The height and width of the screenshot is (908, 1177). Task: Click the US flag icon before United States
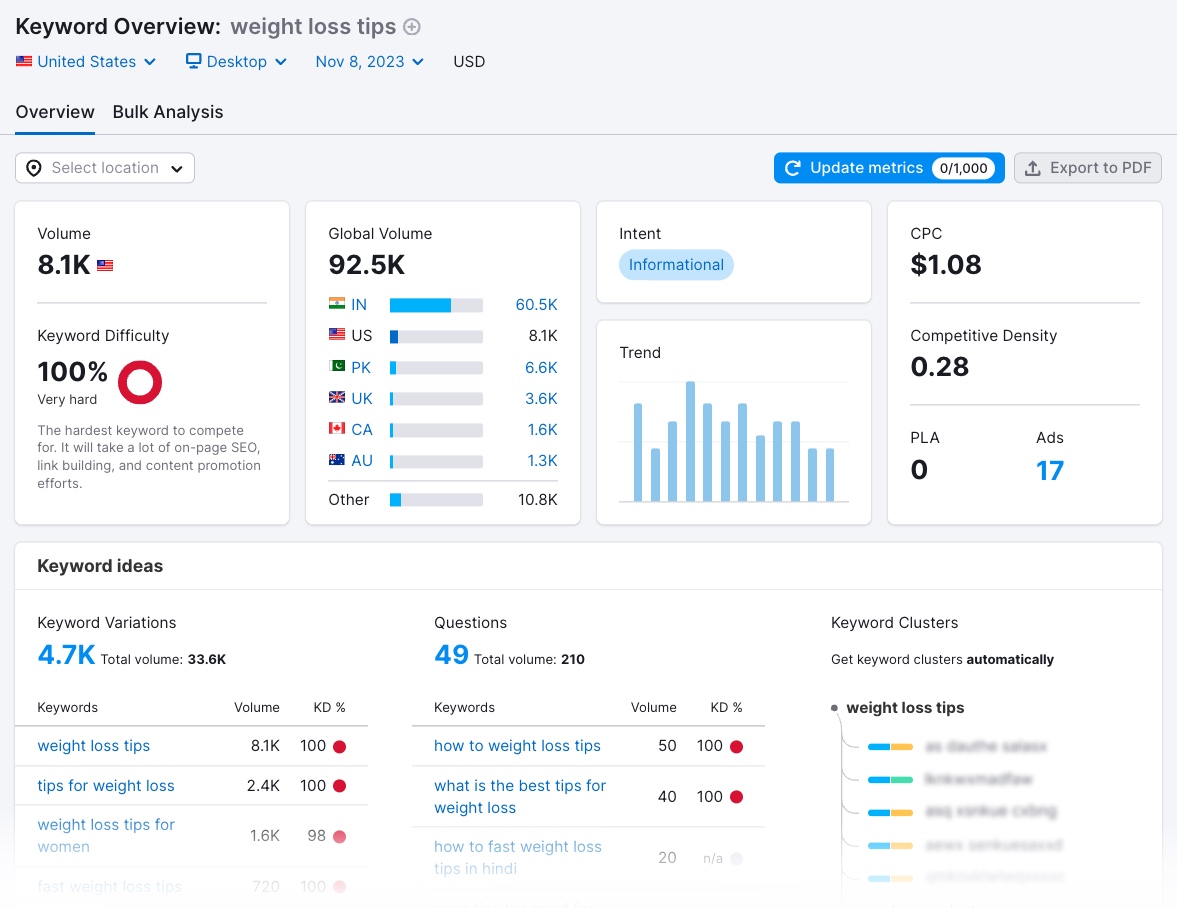click(x=24, y=61)
